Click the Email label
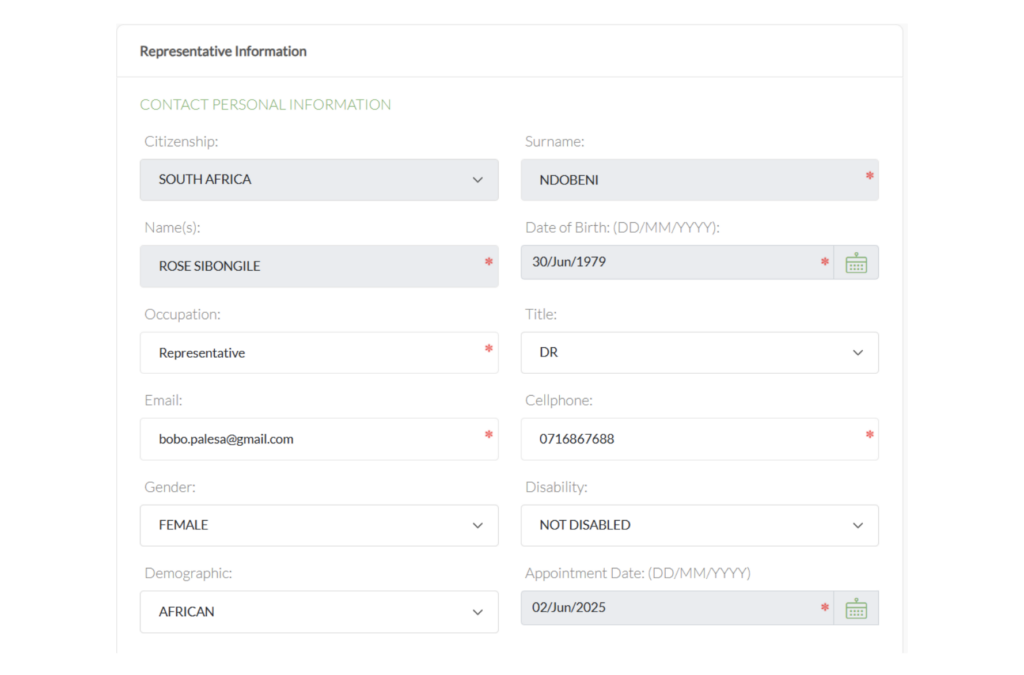 point(163,401)
